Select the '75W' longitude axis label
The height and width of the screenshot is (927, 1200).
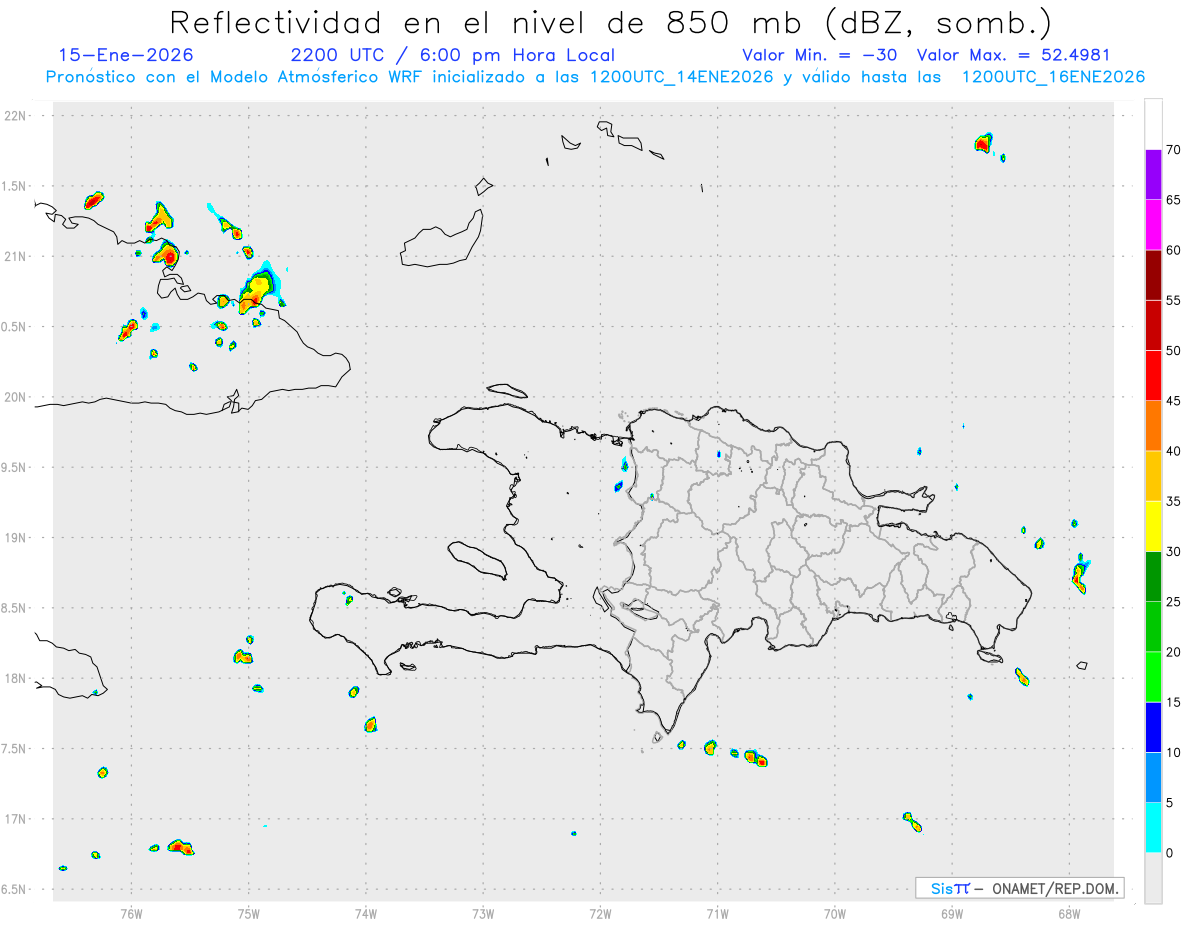point(249,913)
